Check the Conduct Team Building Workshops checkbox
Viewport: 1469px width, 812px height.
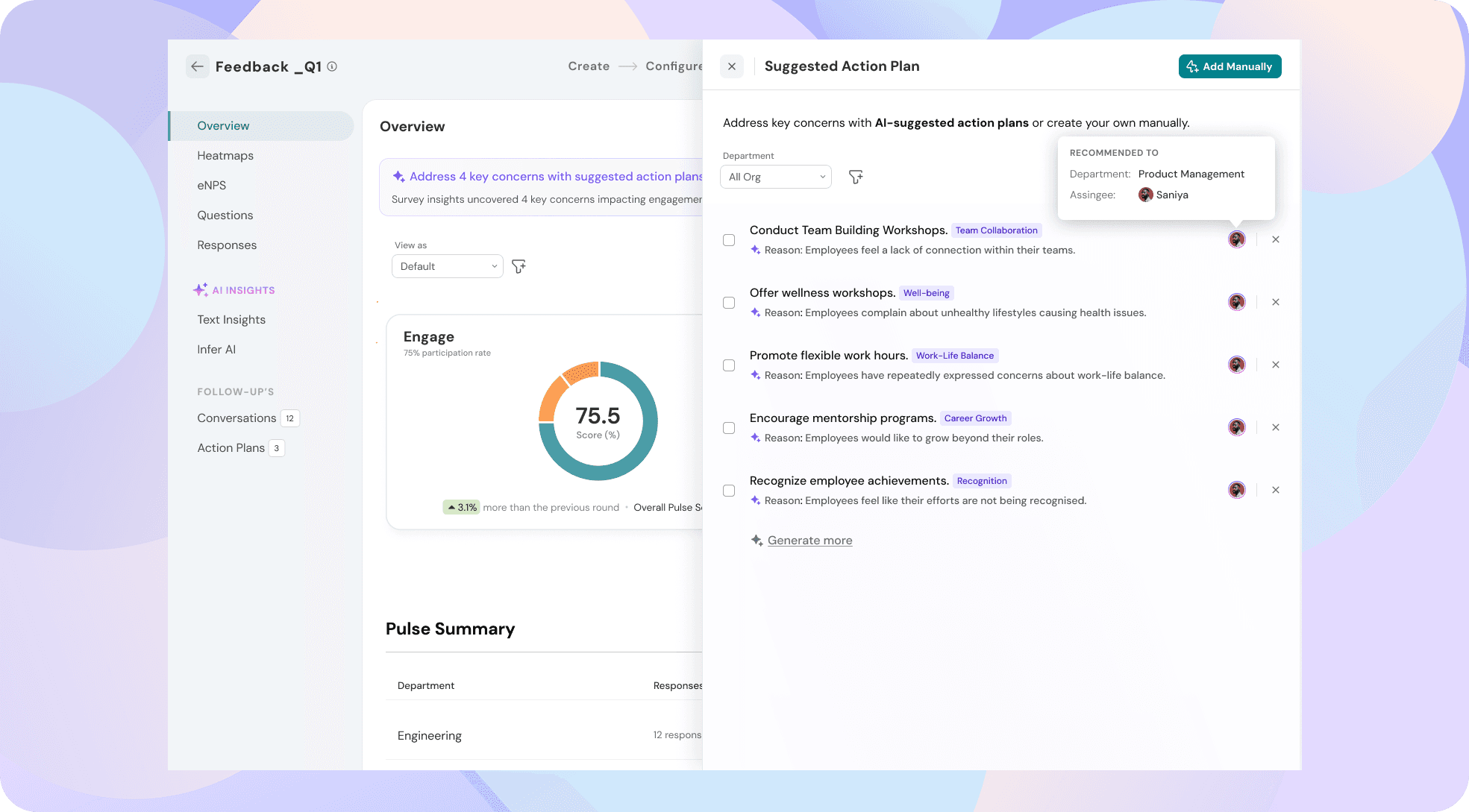(x=729, y=240)
